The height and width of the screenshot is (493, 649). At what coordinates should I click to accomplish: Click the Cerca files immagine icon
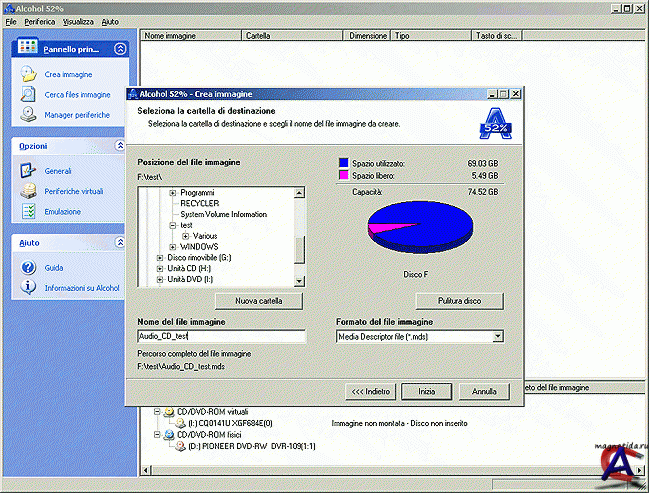pos(27,95)
